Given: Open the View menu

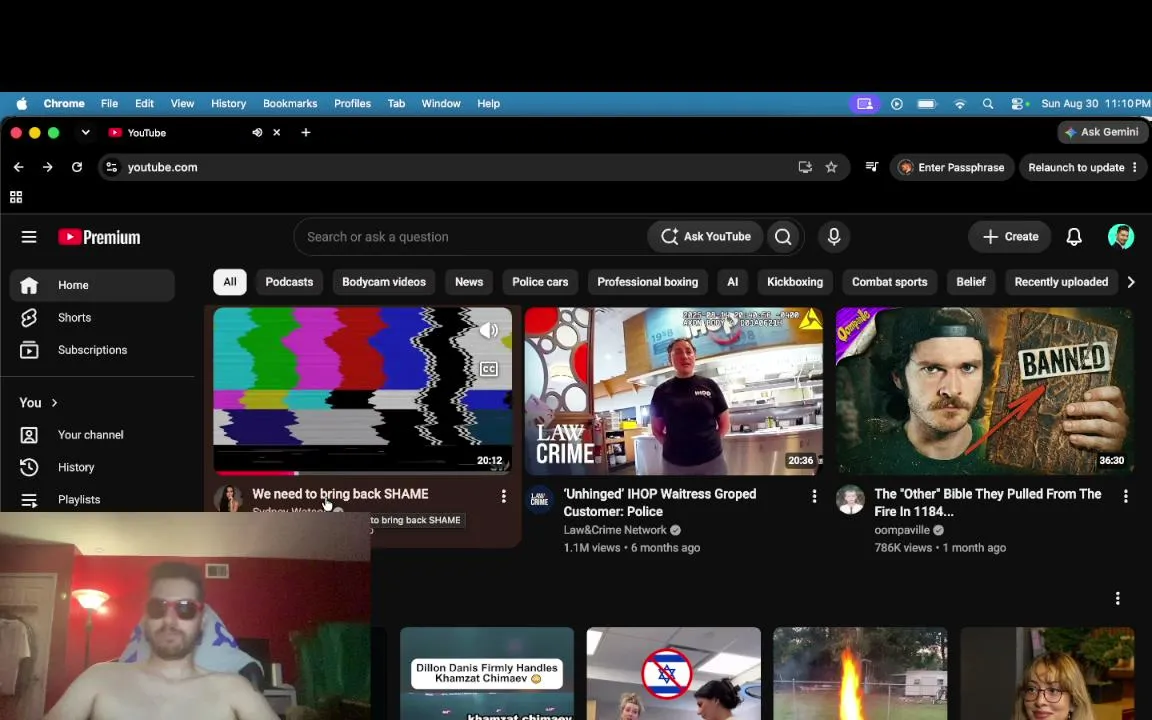Looking at the screenshot, I should [182, 104].
